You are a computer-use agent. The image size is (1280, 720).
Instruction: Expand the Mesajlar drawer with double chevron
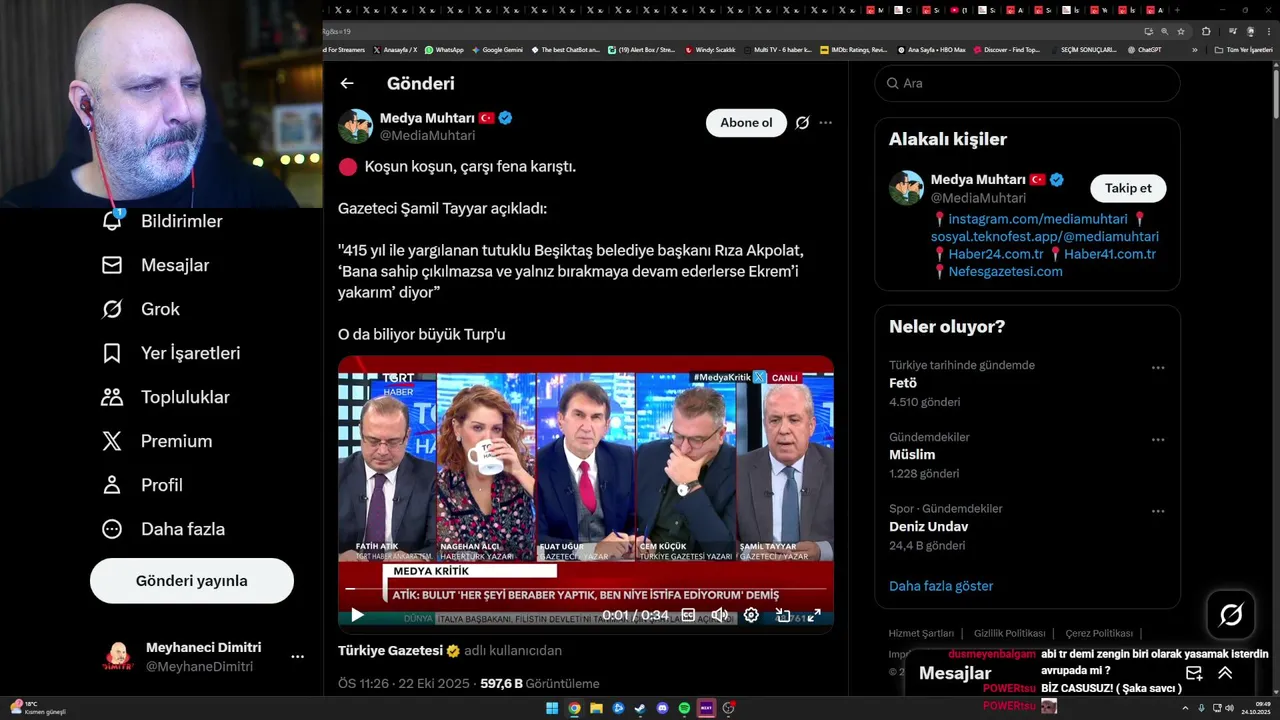(1225, 673)
